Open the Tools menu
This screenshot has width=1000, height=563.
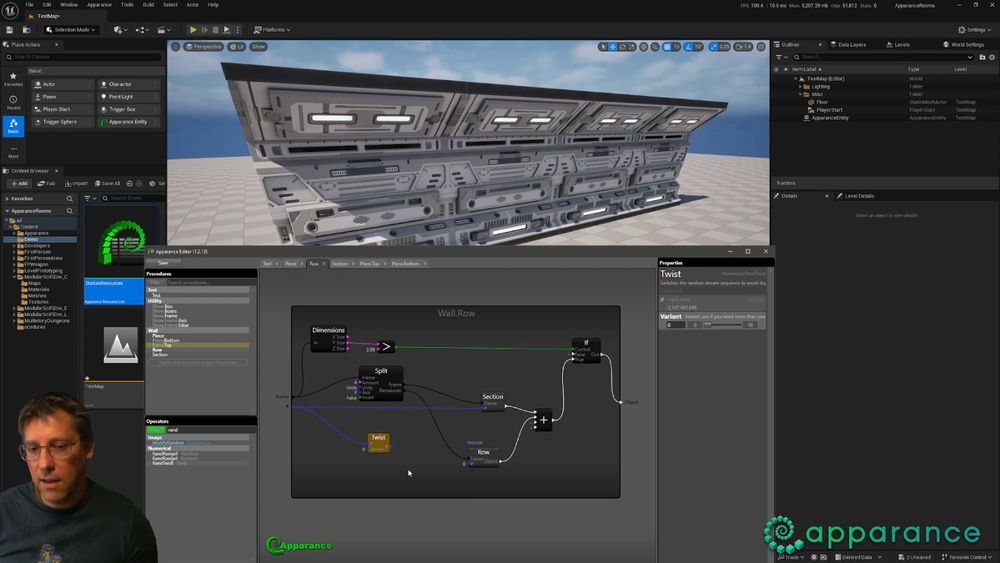tap(127, 4)
